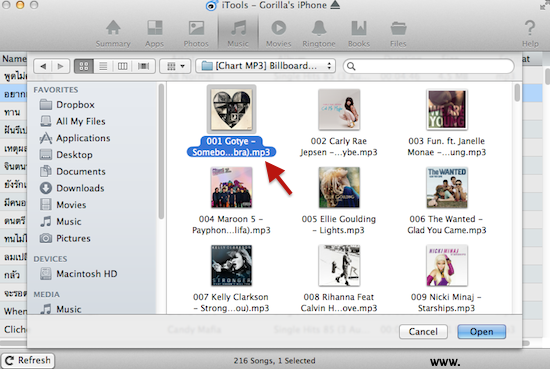
Task: Refresh the iTools song list
Action: pos(28,360)
